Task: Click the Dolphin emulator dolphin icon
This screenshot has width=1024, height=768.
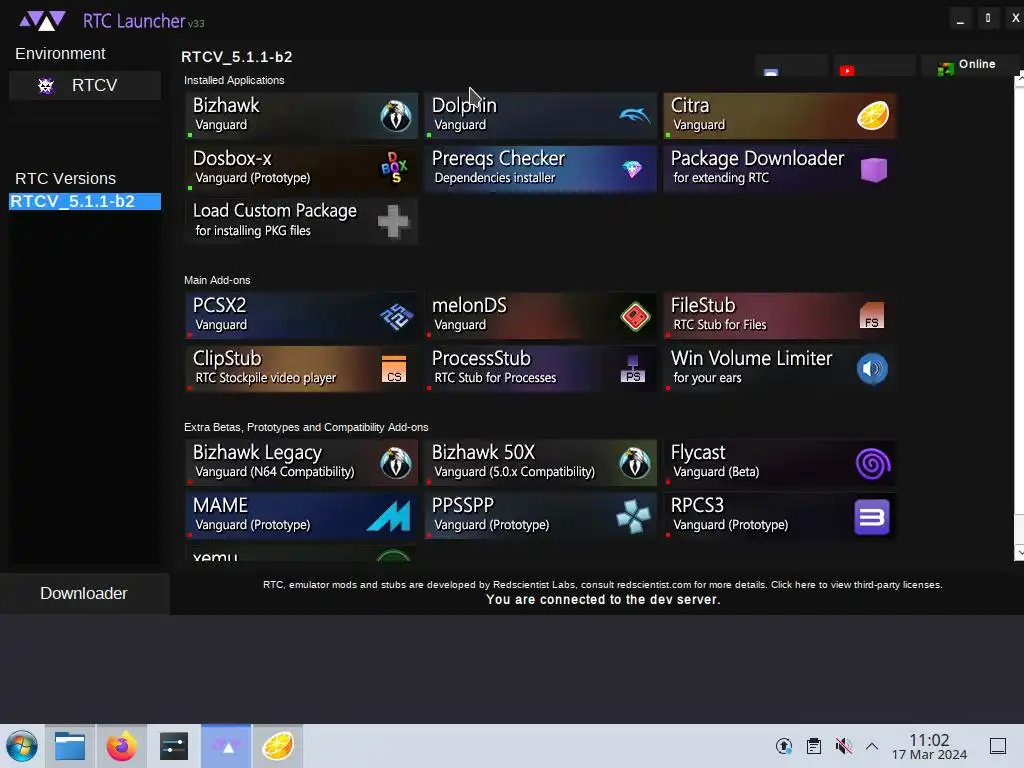Action: pyautogui.click(x=634, y=116)
